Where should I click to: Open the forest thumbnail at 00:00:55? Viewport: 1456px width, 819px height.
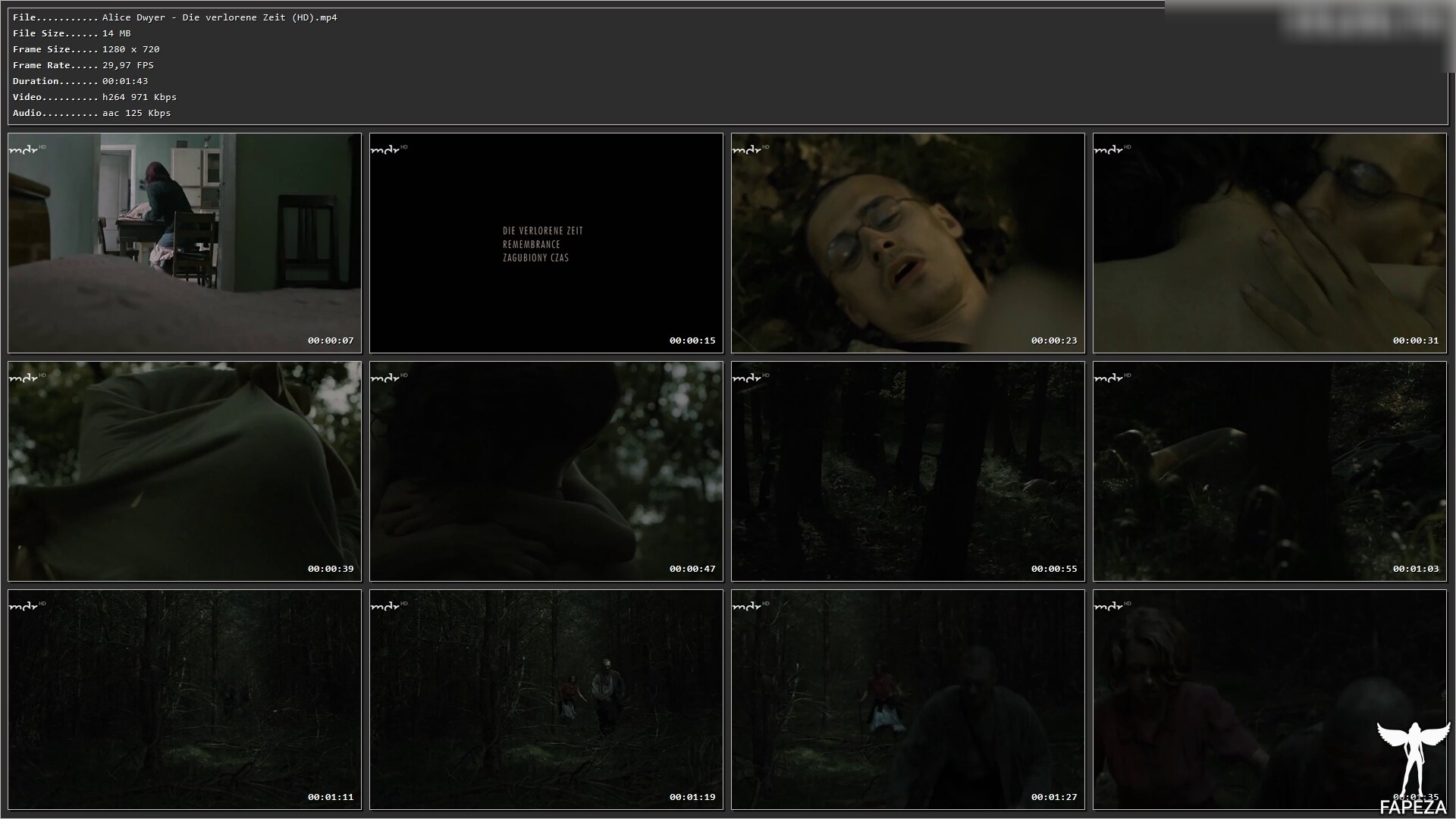(908, 471)
